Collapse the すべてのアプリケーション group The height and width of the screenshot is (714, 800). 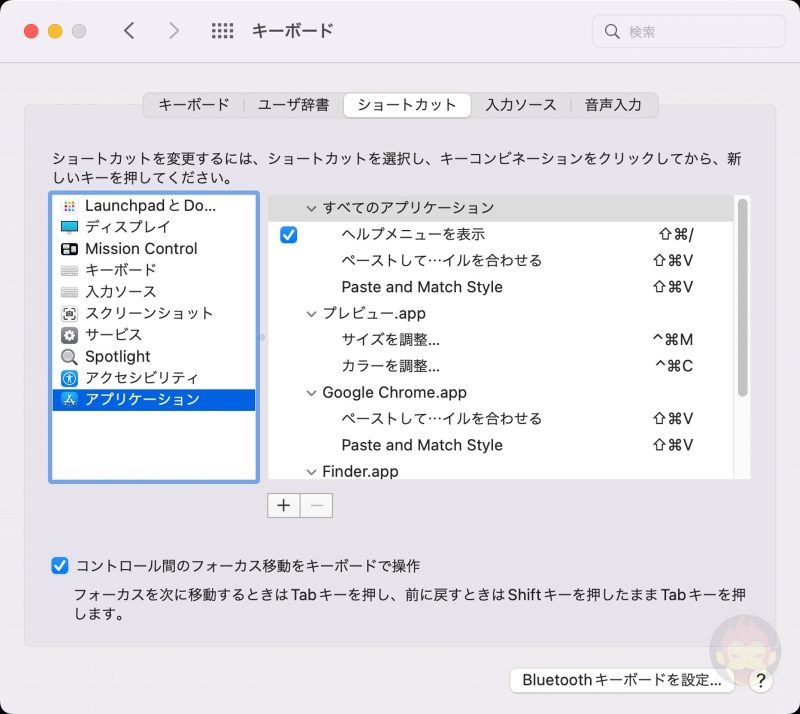tap(310, 208)
